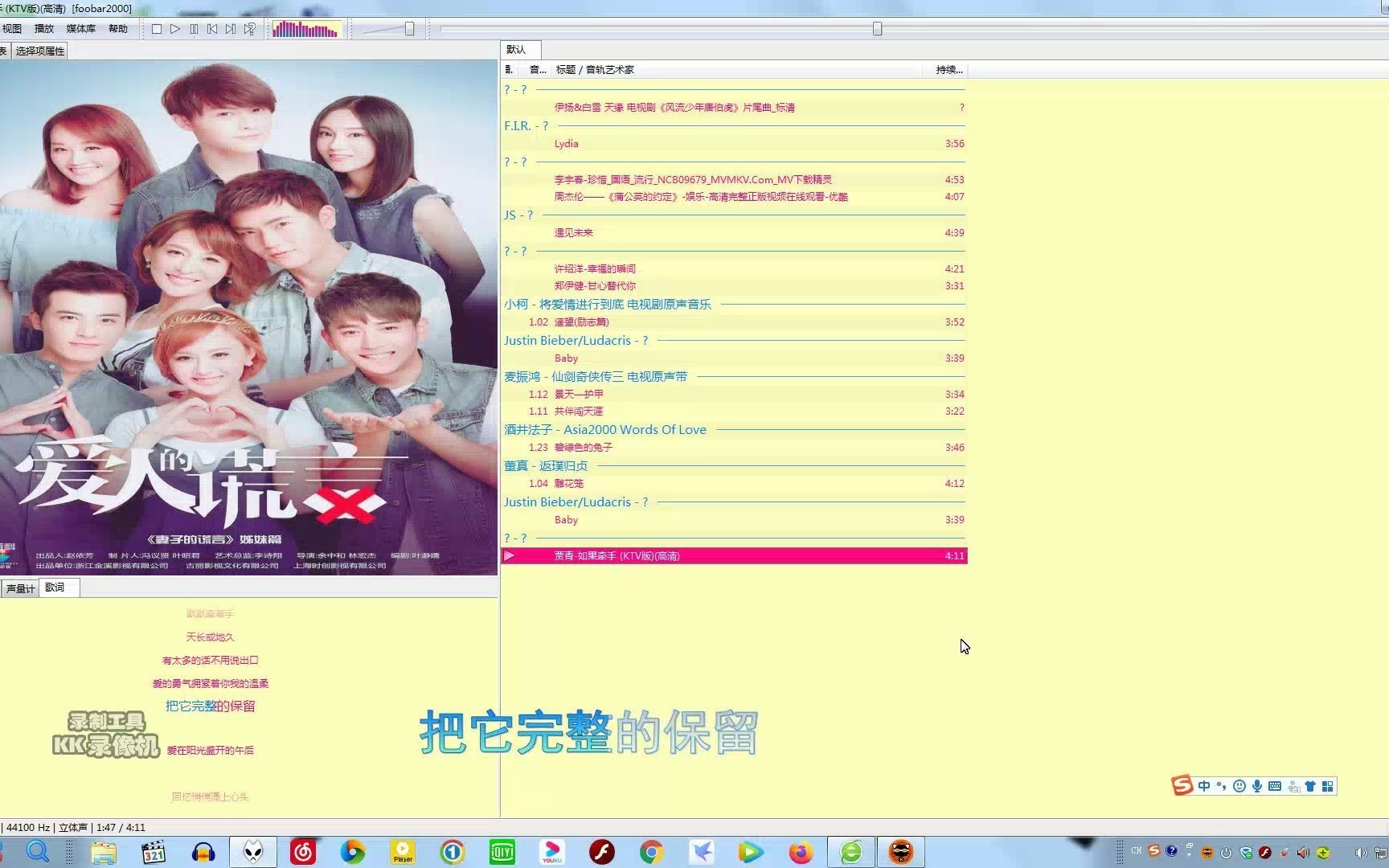
Task: Select the track 郑伊健-甘心替代你
Action: 734,286
